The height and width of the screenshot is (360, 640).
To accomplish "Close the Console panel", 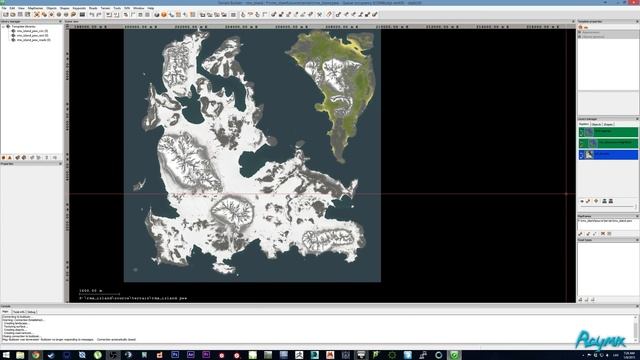I will tap(637, 306).
